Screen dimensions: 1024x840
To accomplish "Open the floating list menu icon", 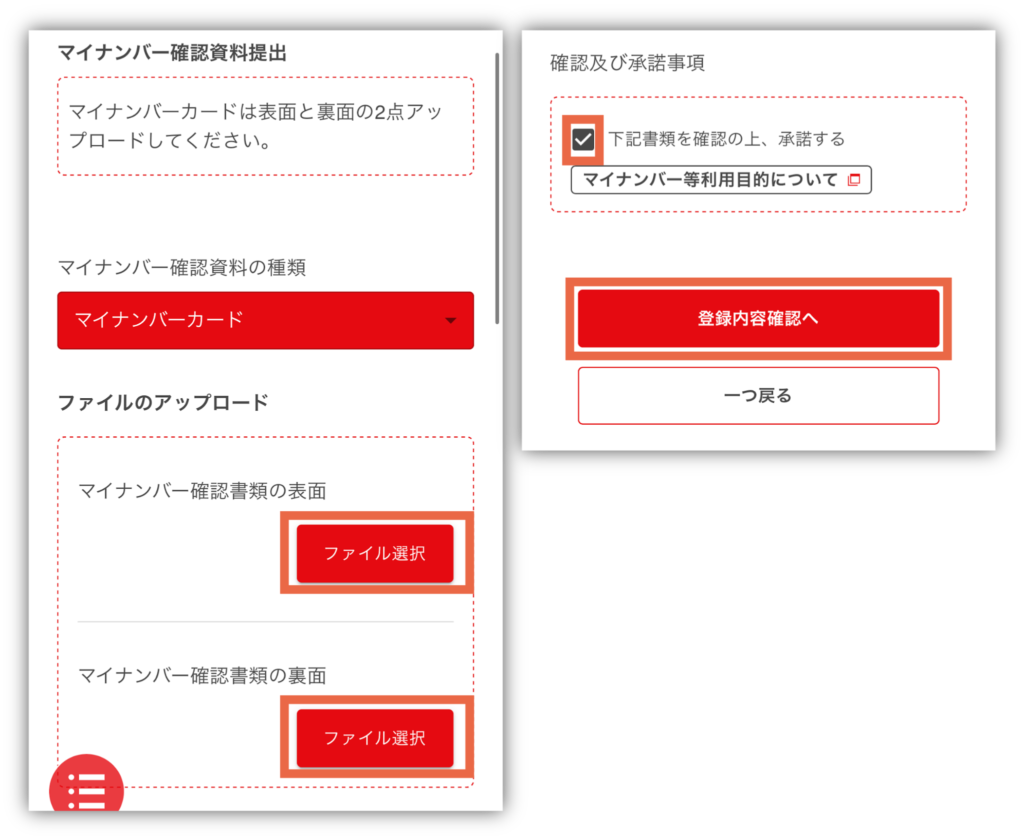I will pyautogui.click(x=86, y=784).
